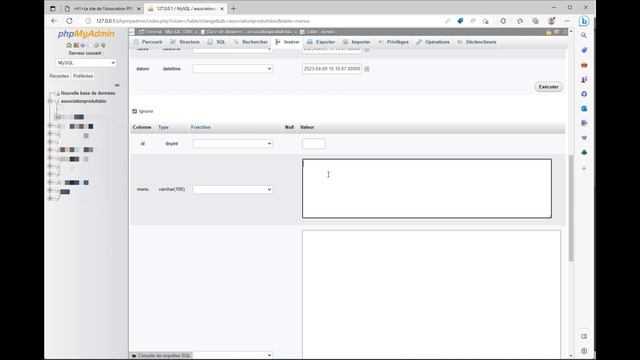Select the Insérer tab
This screenshot has width=640, height=360.
coord(287,42)
